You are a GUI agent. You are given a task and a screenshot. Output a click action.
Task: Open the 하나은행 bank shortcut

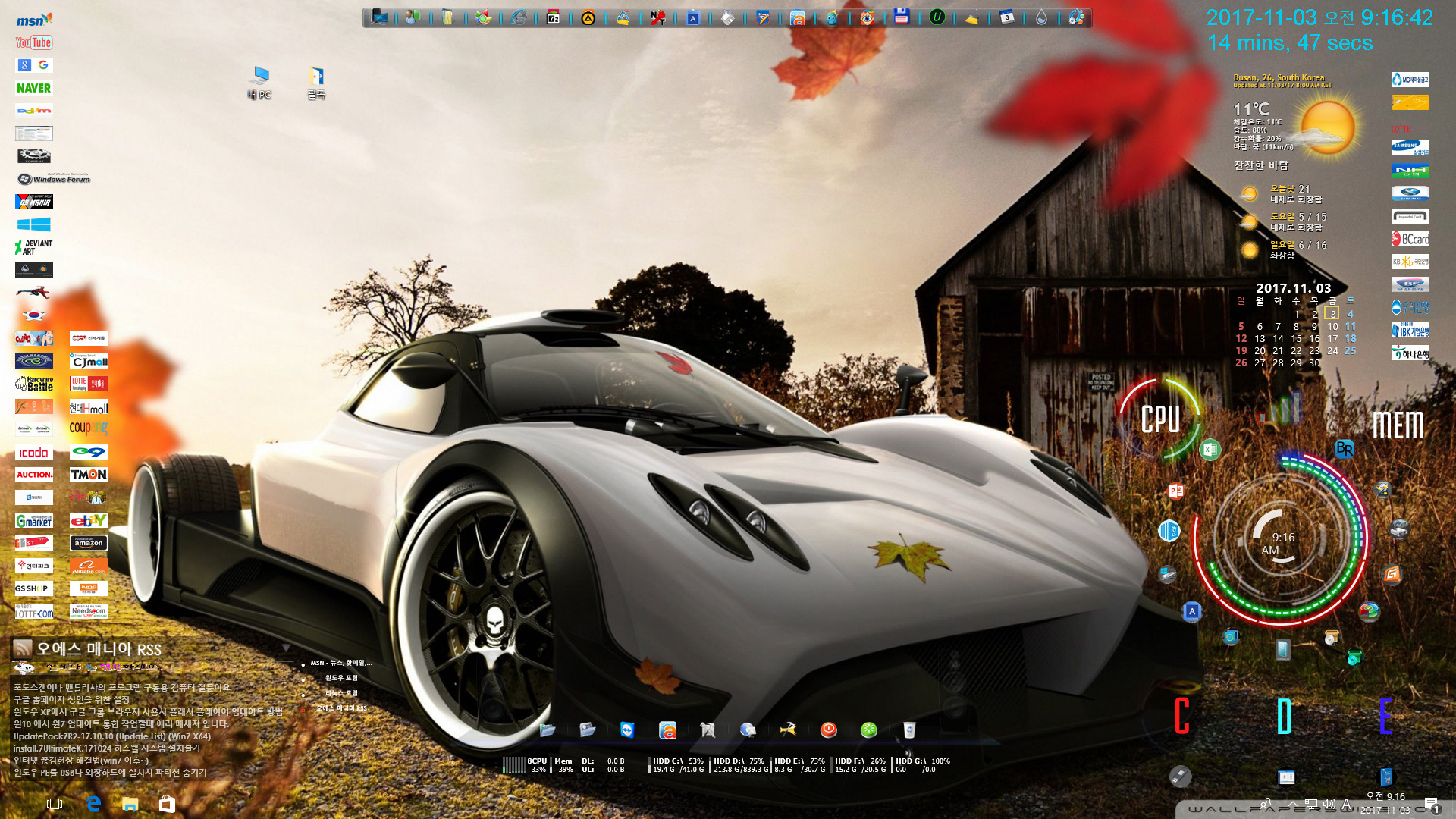[x=1410, y=353]
